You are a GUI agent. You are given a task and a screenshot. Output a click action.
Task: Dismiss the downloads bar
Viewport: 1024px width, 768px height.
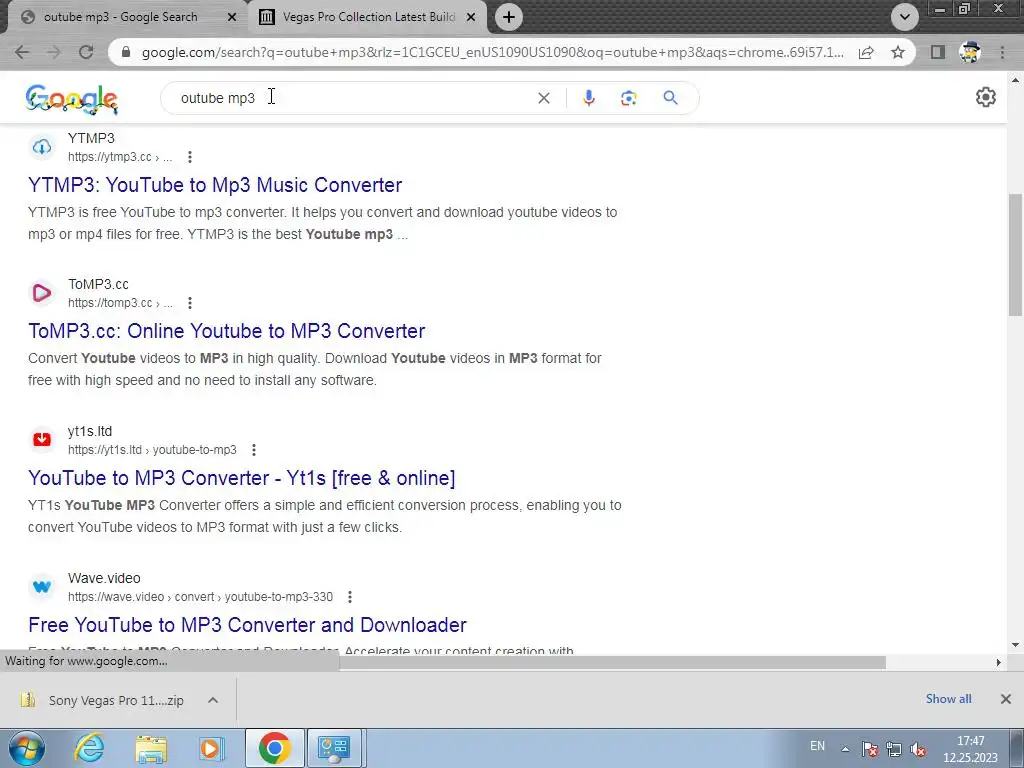(1006, 699)
